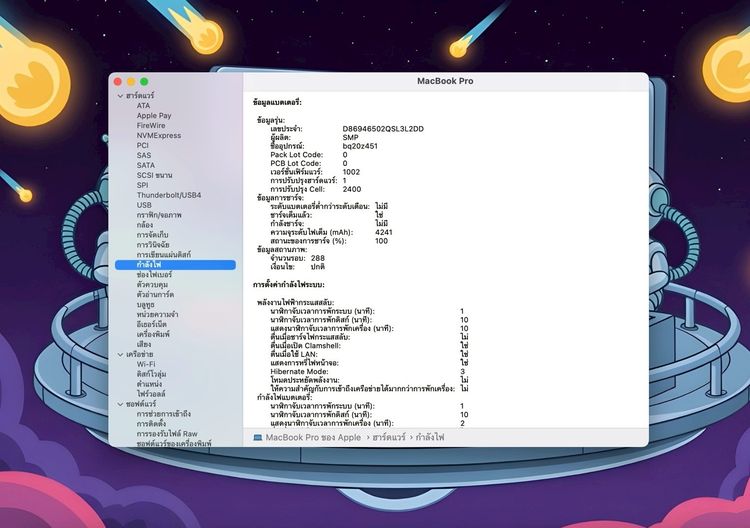This screenshot has width=750, height=528.
Task: Open การติดตั้ง (Installations) in the sidebar
Action: pyautogui.click(x=152, y=424)
